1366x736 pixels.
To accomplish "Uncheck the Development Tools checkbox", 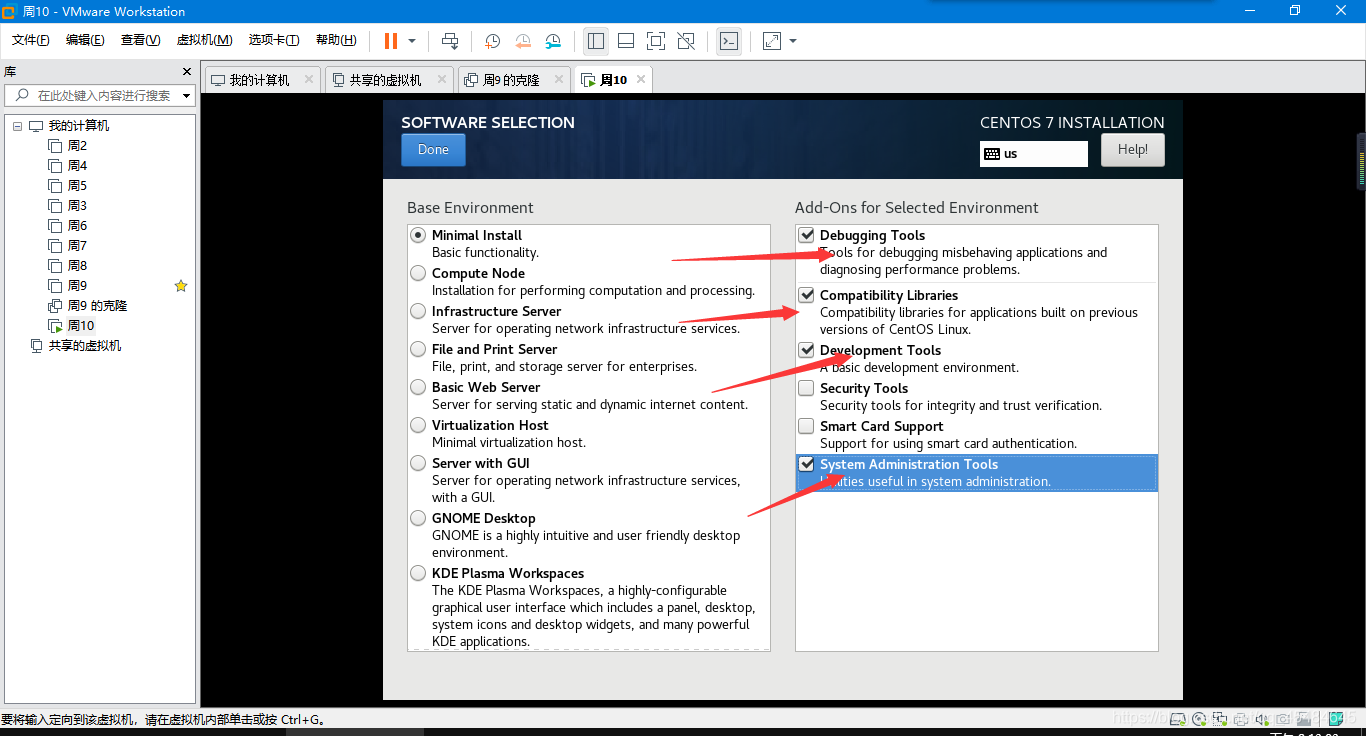I will click(806, 350).
